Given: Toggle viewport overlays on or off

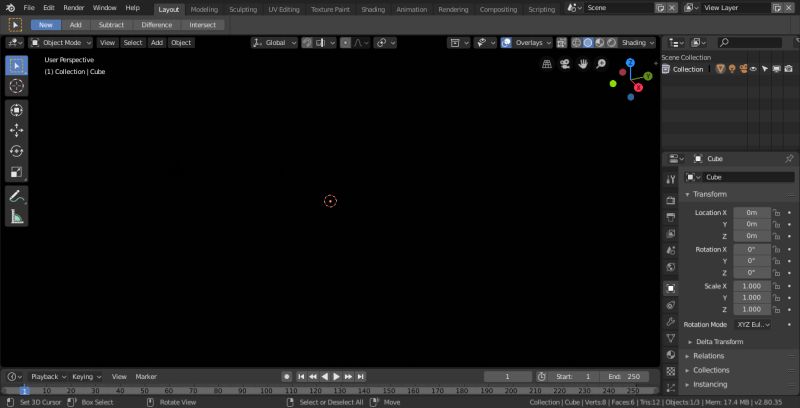Looking at the screenshot, I should point(506,43).
